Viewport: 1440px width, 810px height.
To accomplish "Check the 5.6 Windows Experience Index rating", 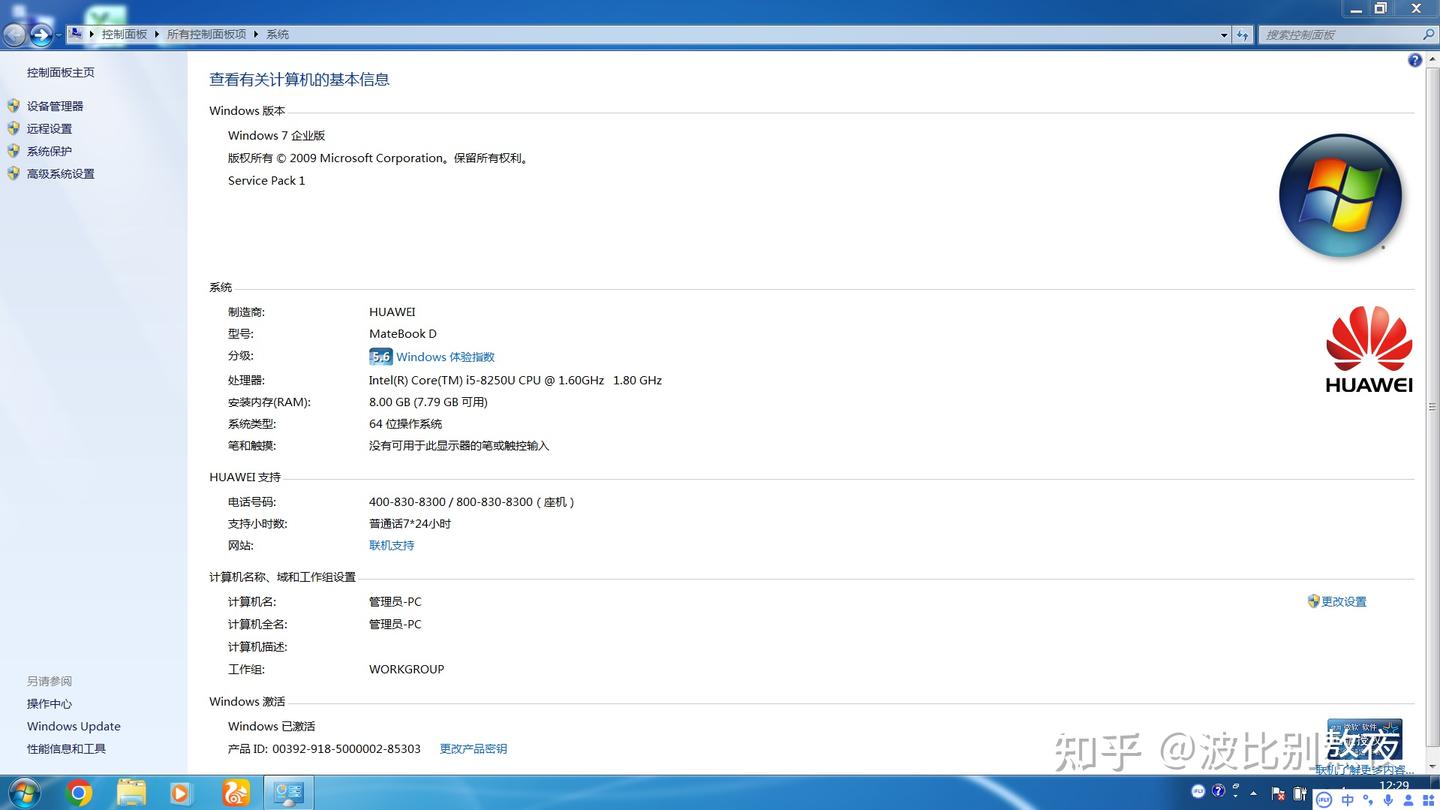I will pos(432,356).
